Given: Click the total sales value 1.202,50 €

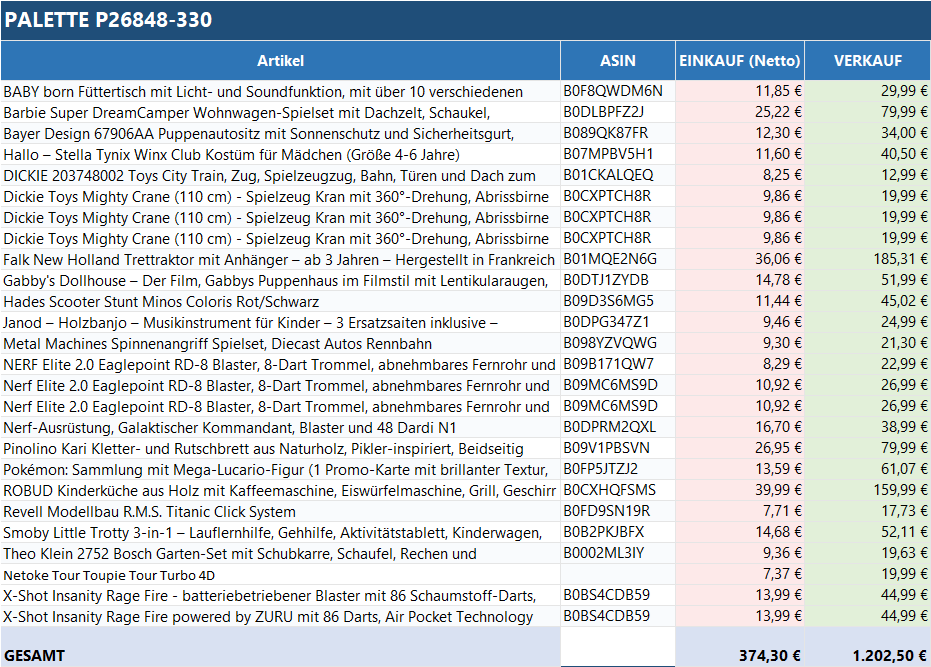Looking at the screenshot, I should 867,655.
